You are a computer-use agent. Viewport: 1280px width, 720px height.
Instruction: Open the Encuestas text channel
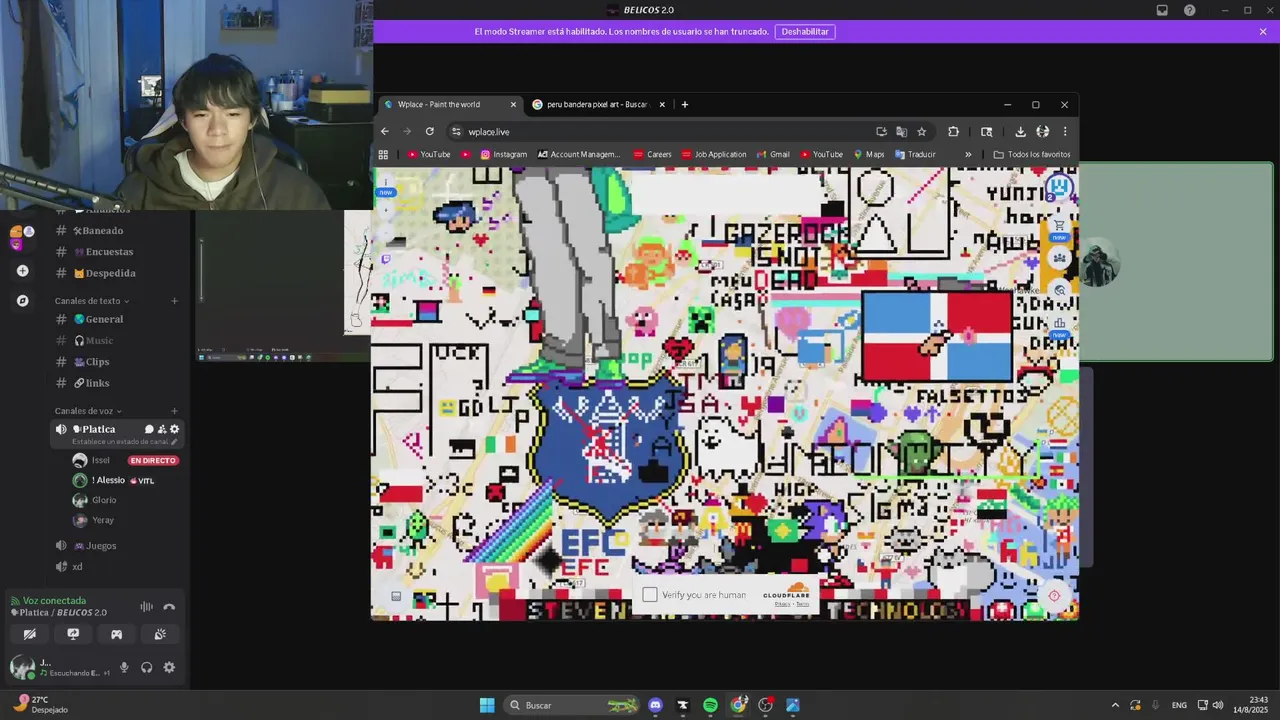[x=115, y=252]
